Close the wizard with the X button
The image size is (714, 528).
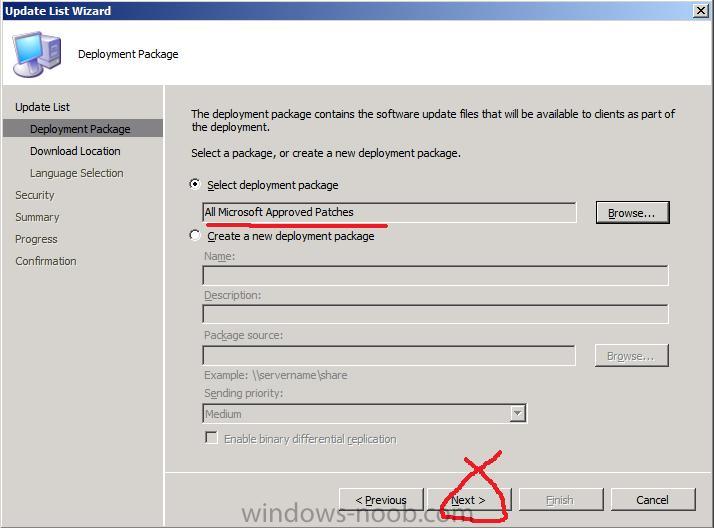coord(701,10)
